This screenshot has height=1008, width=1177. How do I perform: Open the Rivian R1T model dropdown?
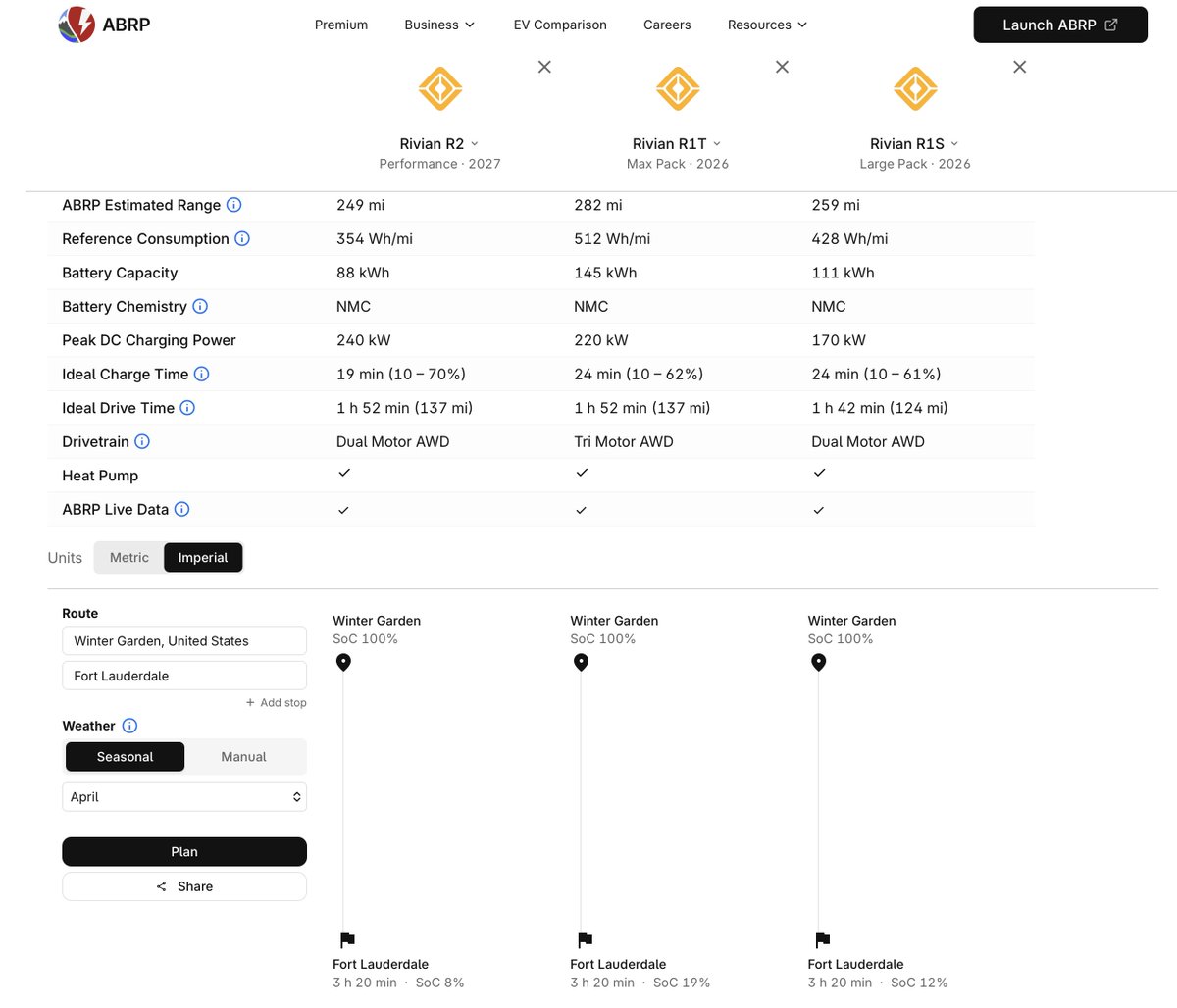(x=677, y=143)
